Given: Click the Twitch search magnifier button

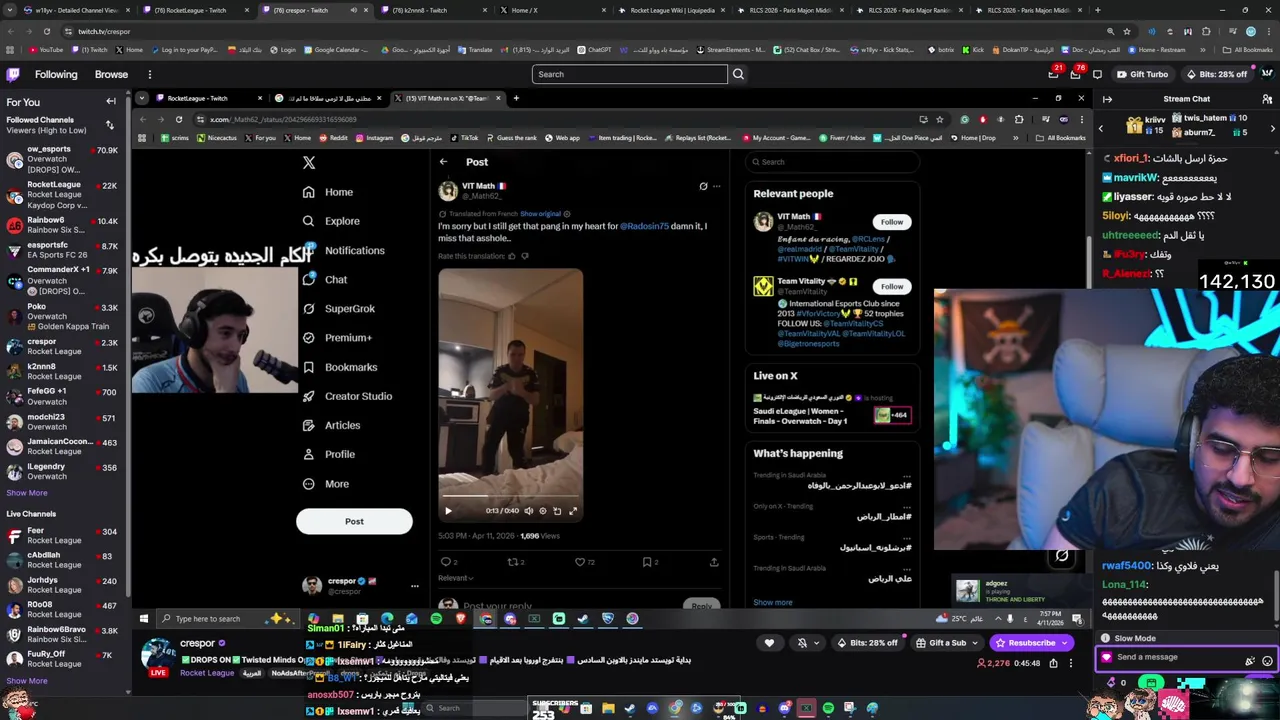Looking at the screenshot, I should point(738,74).
